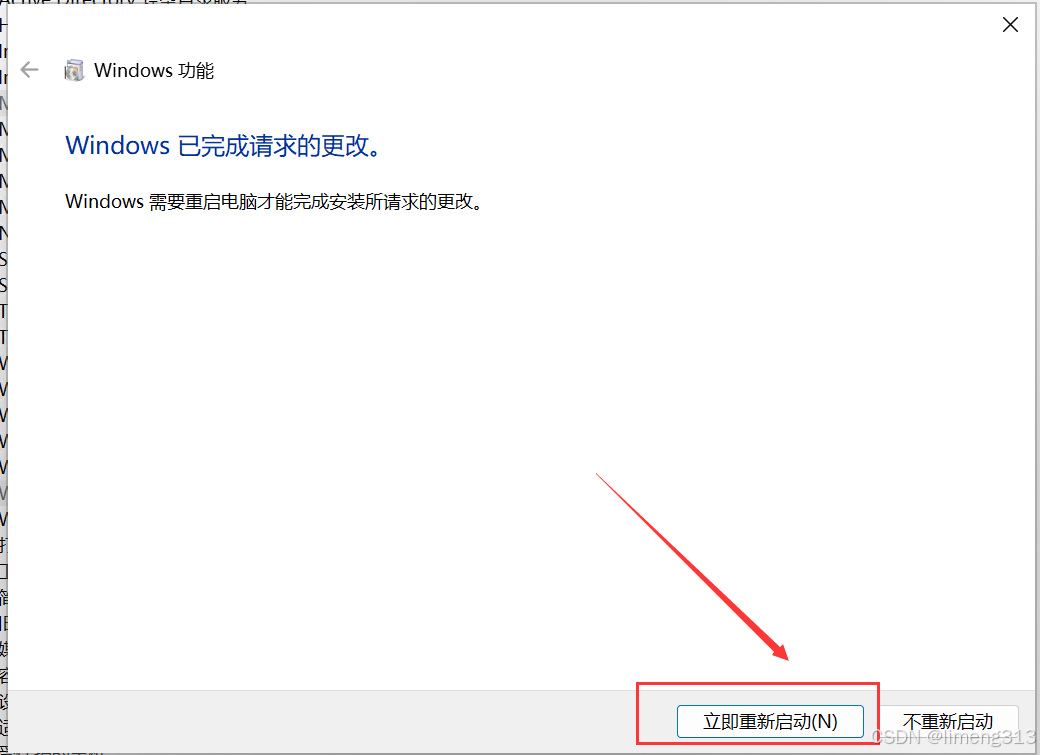Choose 不重新启动 button
The height and width of the screenshot is (755, 1040).
pos(948,721)
